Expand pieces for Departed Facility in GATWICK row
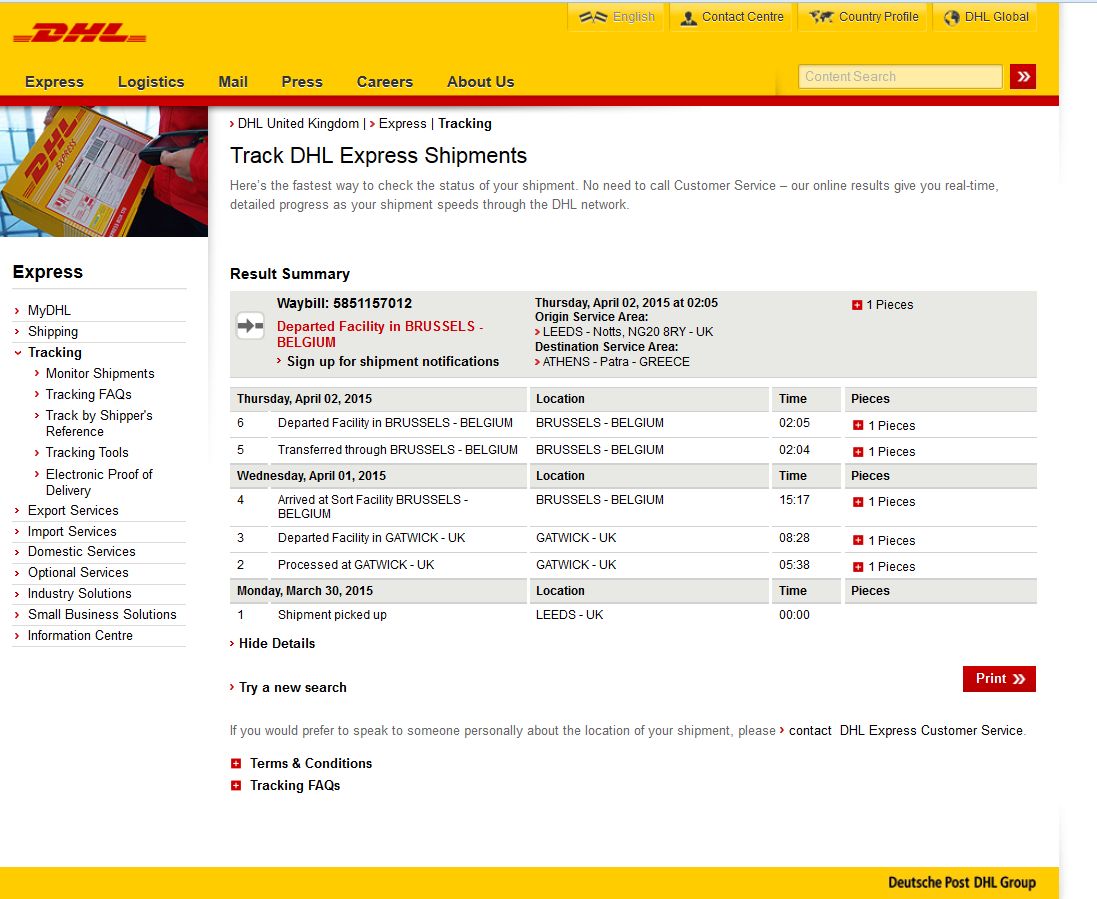This screenshot has width=1097, height=899. click(x=858, y=540)
